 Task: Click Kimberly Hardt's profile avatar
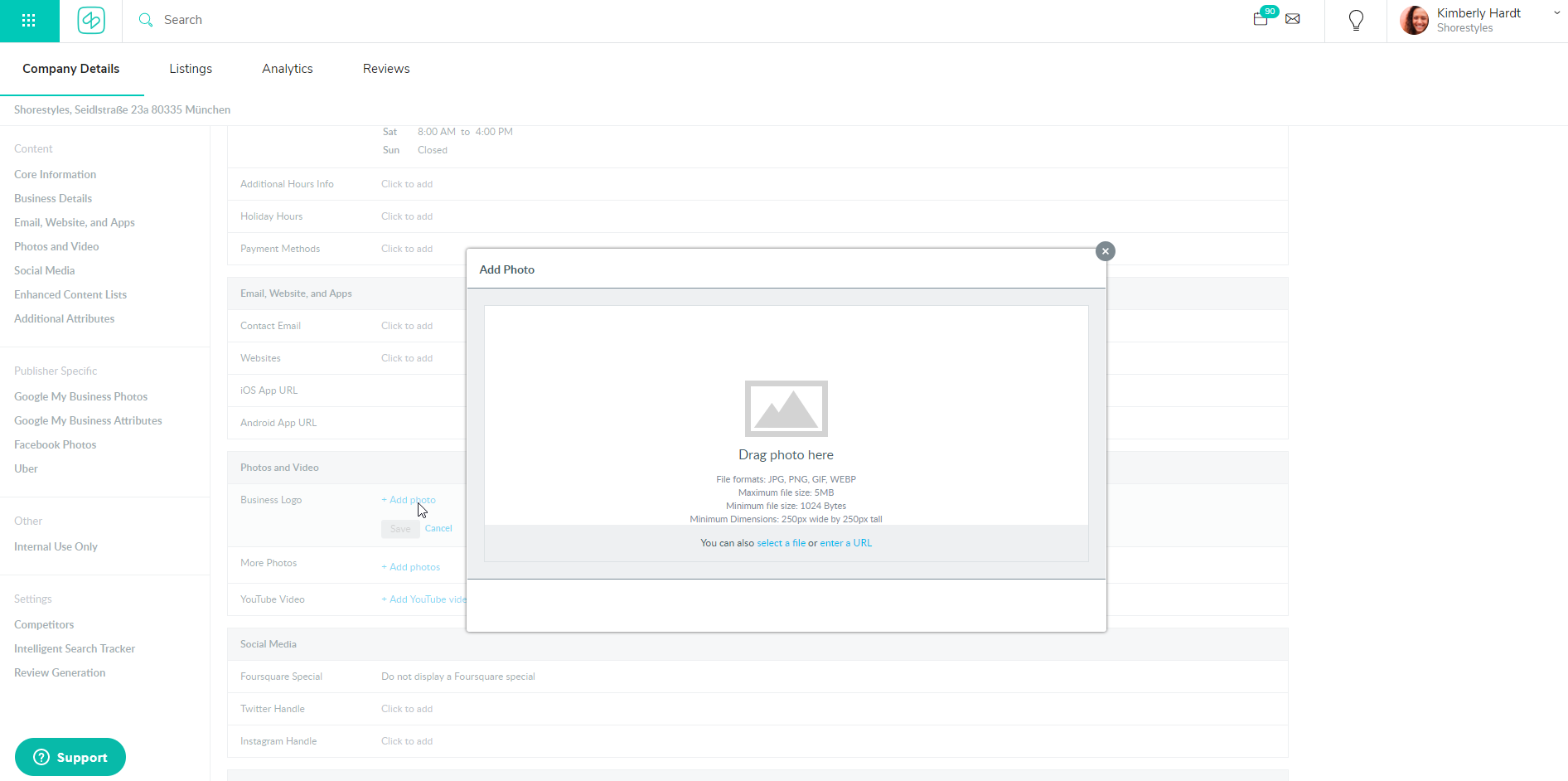[x=1414, y=20]
